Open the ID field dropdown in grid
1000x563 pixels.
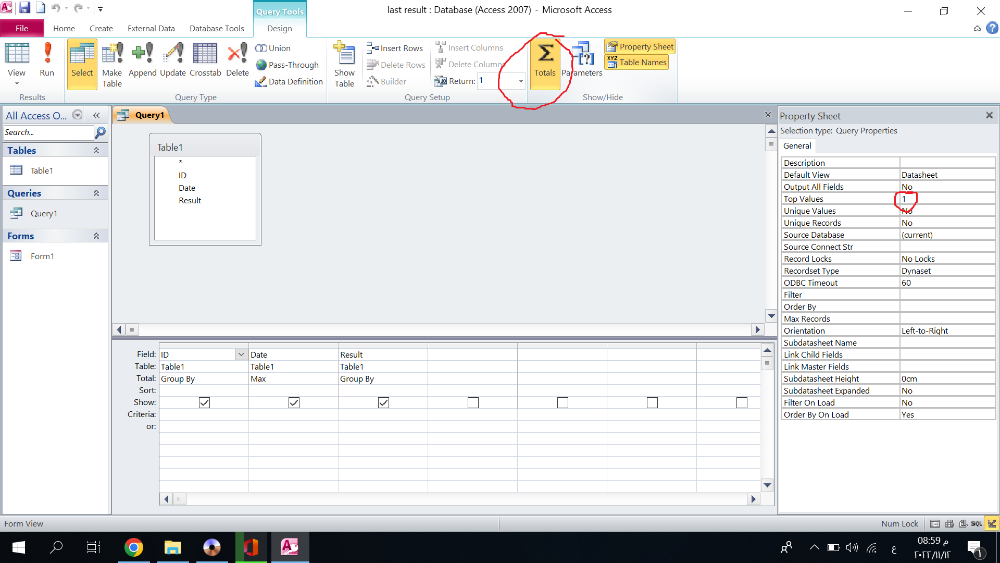[x=241, y=355]
